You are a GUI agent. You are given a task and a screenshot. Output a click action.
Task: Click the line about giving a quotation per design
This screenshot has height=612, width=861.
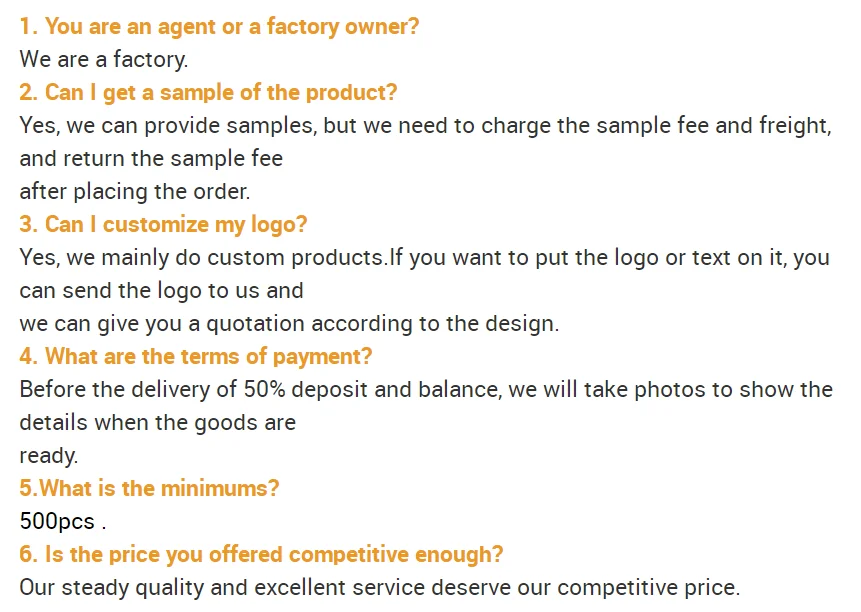pyautogui.click(x=289, y=323)
